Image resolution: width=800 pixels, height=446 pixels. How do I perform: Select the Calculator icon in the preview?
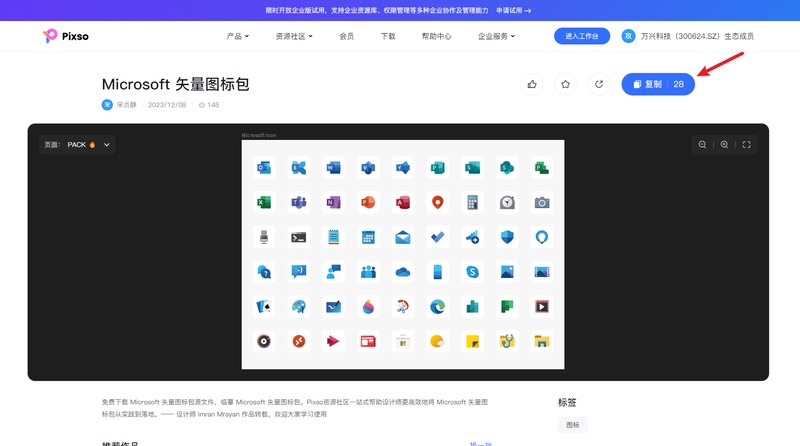coord(472,203)
